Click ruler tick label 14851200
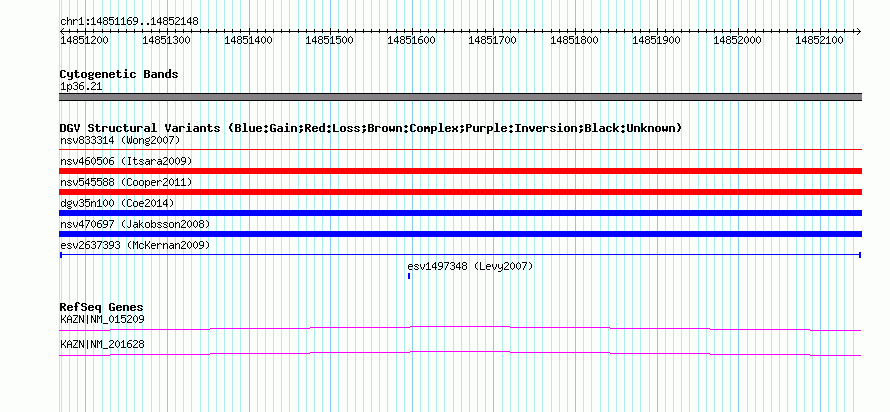The width and height of the screenshot is (890, 412). pyautogui.click(x=85, y=40)
